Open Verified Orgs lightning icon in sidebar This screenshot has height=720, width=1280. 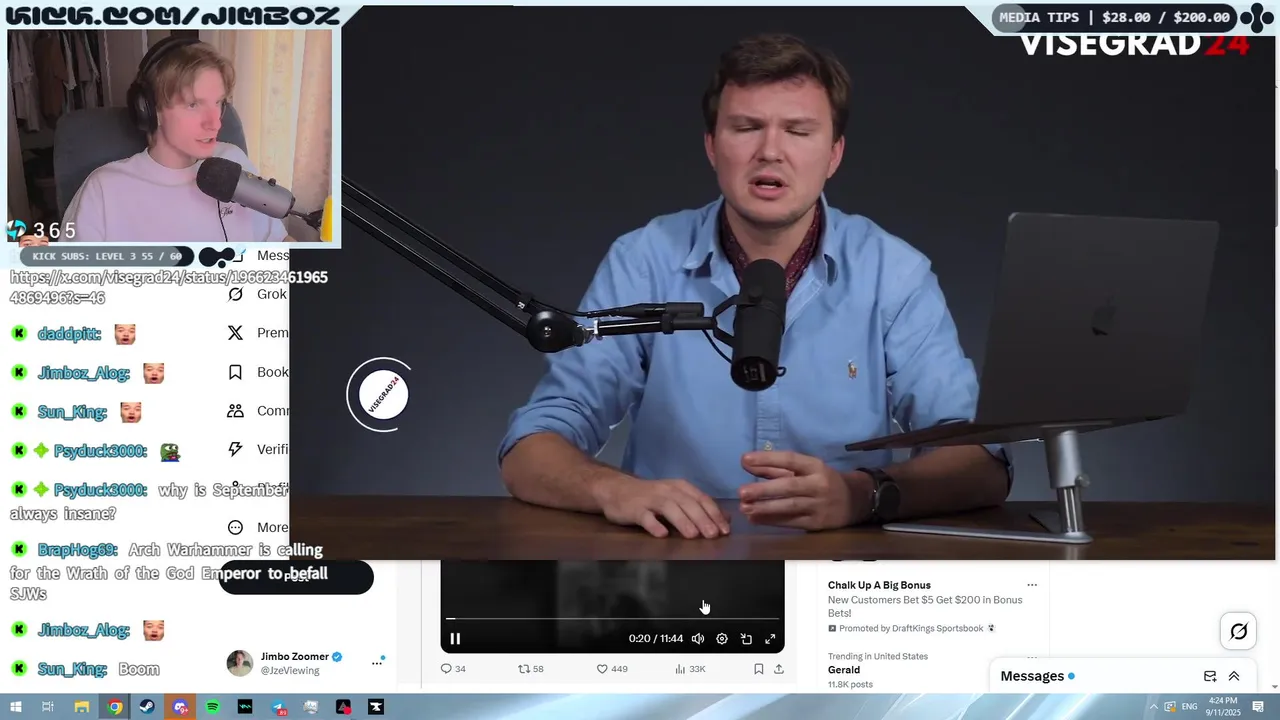(x=236, y=450)
